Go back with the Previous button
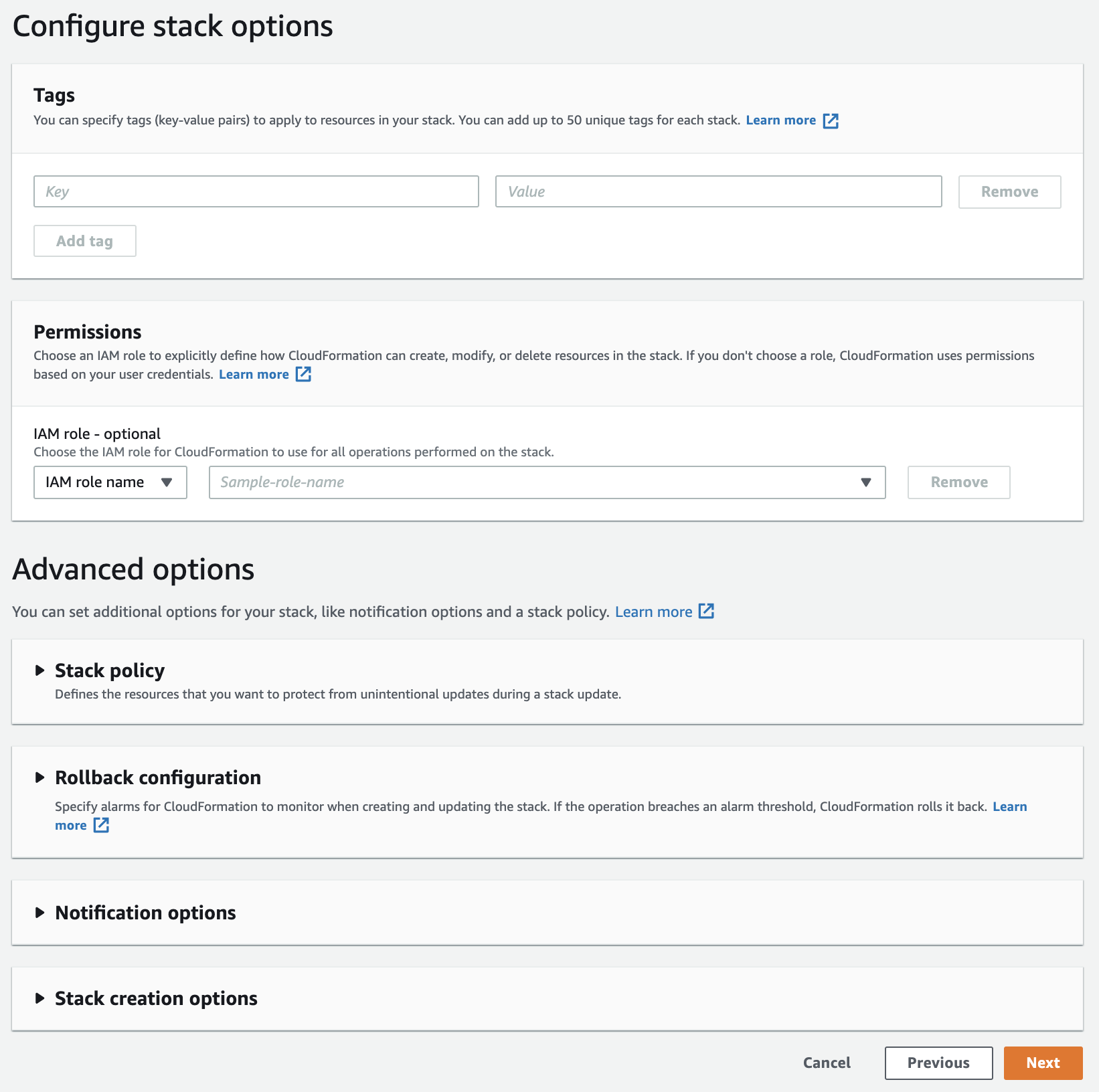 [938, 1063]
